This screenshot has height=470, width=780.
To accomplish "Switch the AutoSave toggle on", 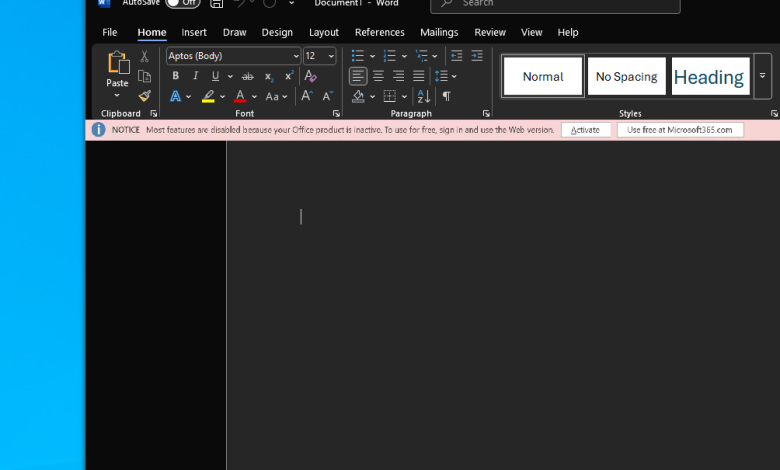I will 182,3.
